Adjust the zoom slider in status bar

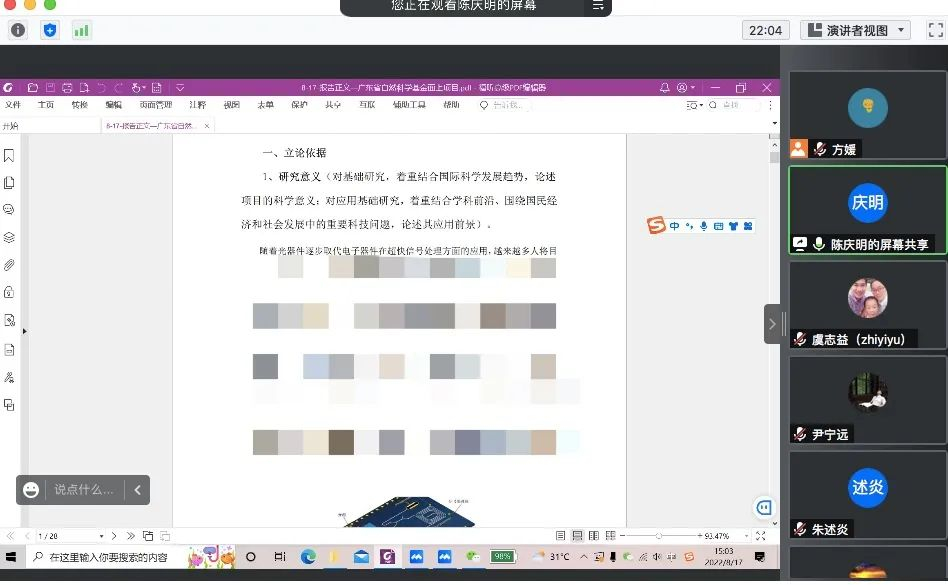click(x=659, y=536)
